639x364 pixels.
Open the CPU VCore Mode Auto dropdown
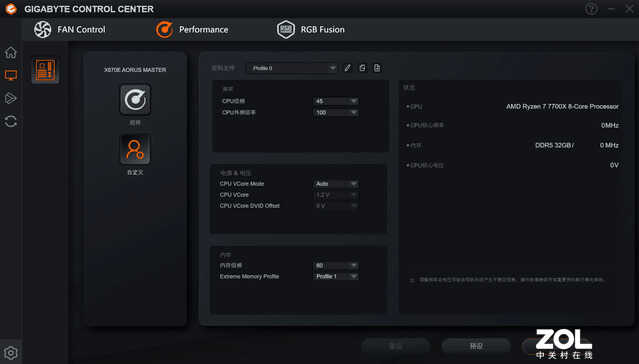point(336,184)
